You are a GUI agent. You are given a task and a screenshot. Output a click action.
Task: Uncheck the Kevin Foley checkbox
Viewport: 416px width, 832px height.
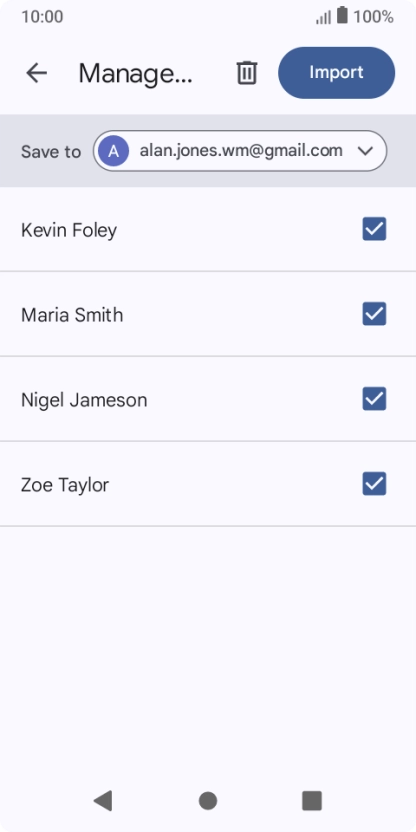click(x=374, y=229)
